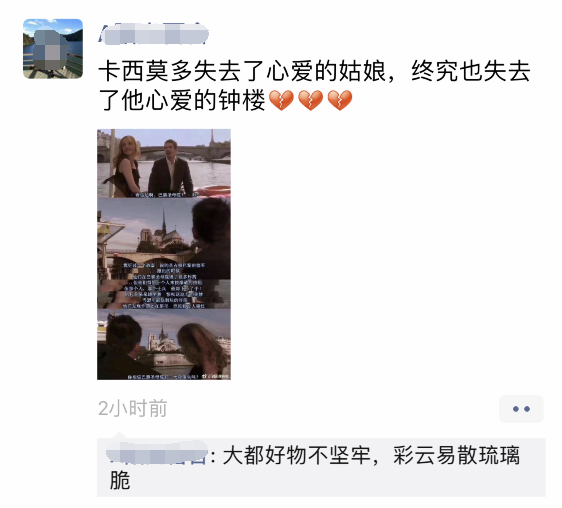This screenshot has height=508, width=562.
Task: Tap the bottom frame of two people viewing the cathedral
Action: pyautogui.click(x=164, y=345)
